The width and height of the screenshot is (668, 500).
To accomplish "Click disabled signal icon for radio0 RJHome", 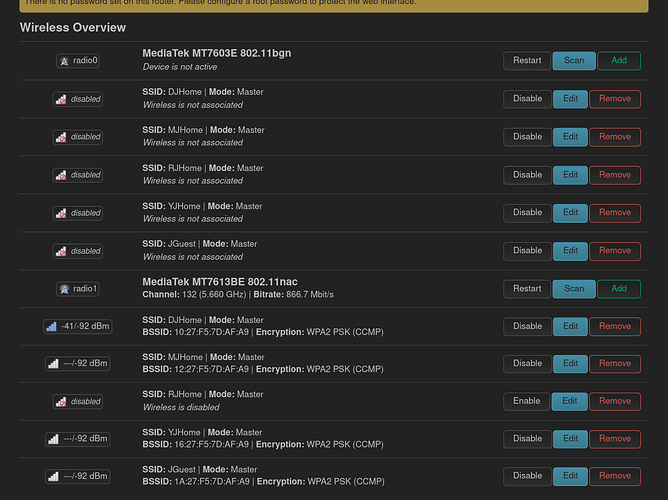I will [x=61, y=175].
